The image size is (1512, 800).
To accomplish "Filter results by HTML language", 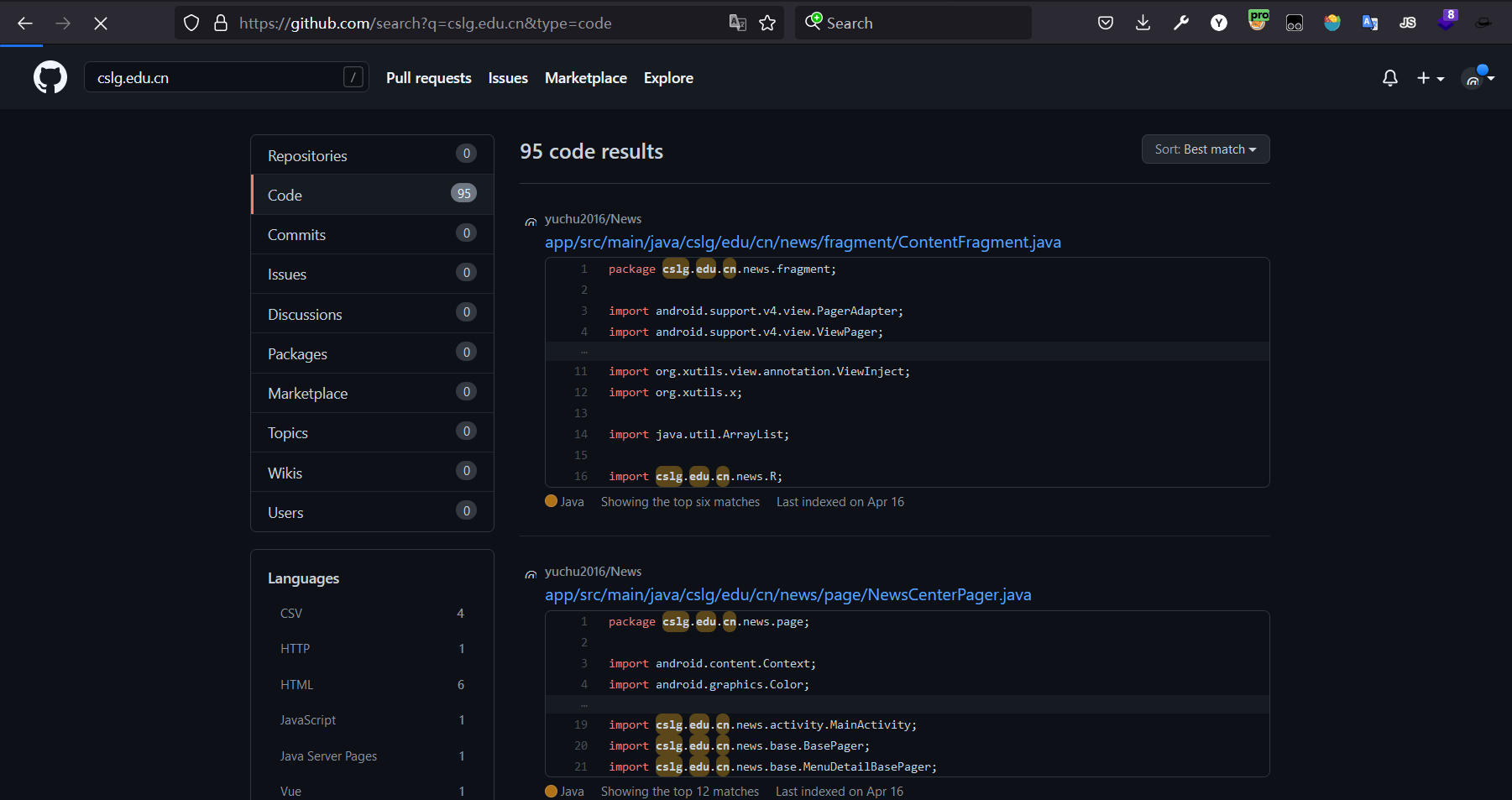I will [372, 685].
